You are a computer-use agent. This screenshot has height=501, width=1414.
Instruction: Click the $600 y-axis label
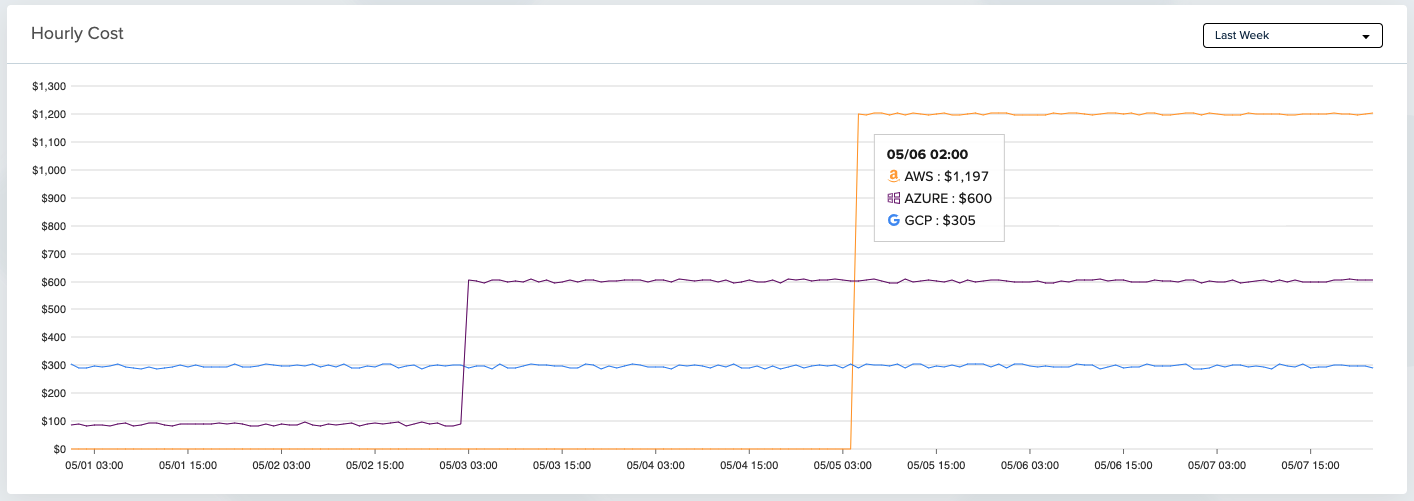53,282
